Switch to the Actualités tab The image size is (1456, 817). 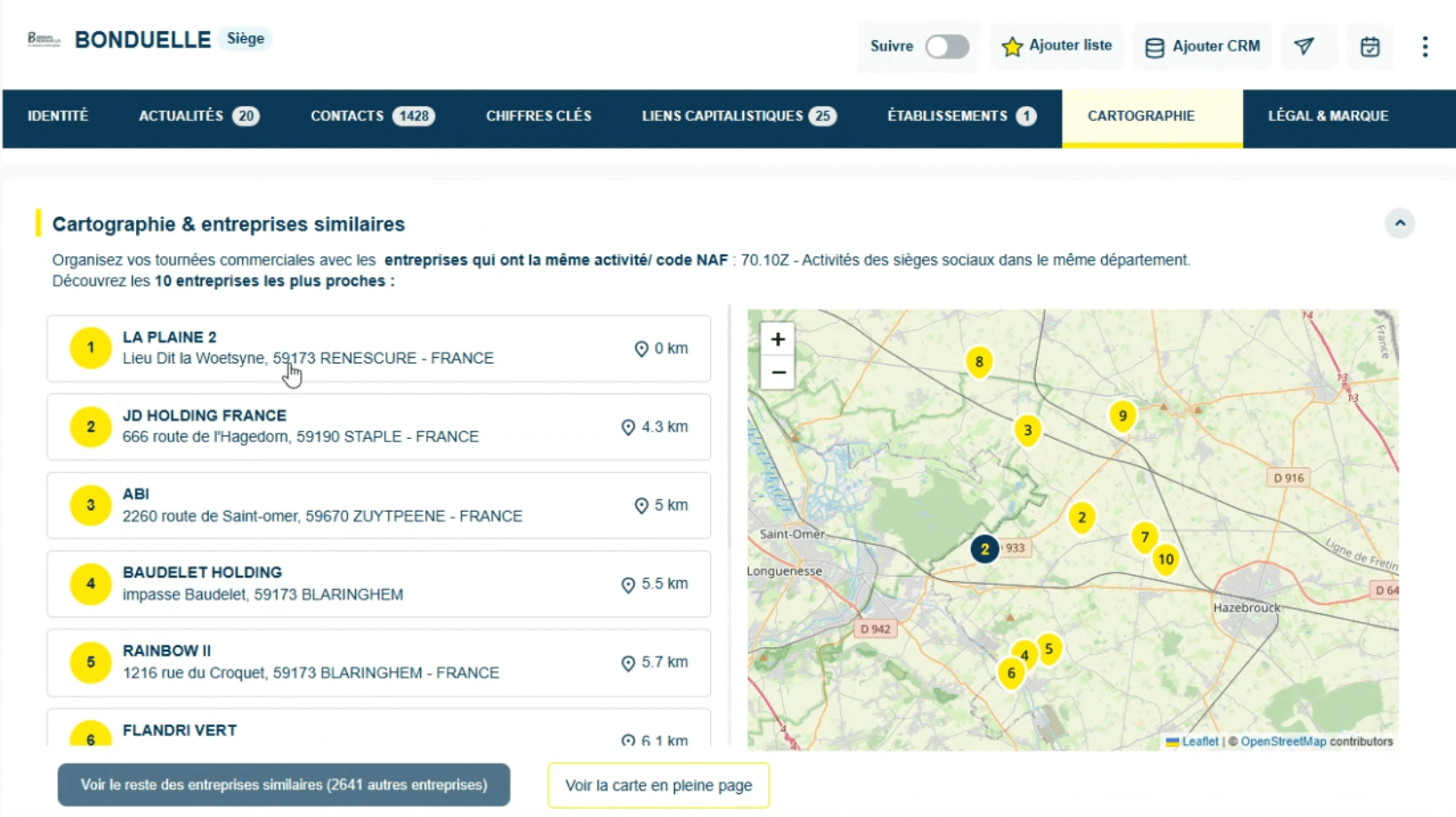(198, 116)
